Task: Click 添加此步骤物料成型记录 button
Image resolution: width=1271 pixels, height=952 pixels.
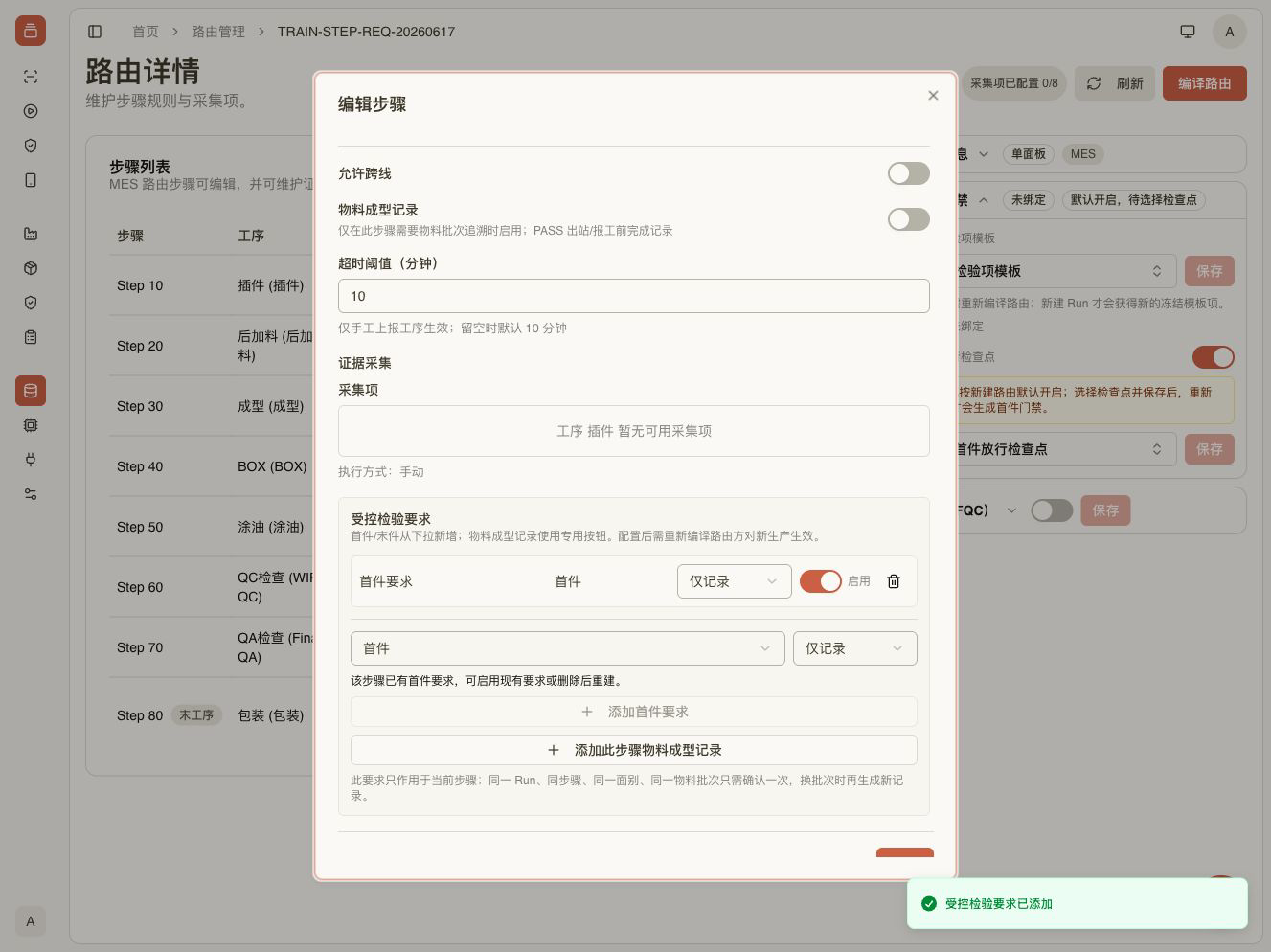Action: tap(634, 750)
